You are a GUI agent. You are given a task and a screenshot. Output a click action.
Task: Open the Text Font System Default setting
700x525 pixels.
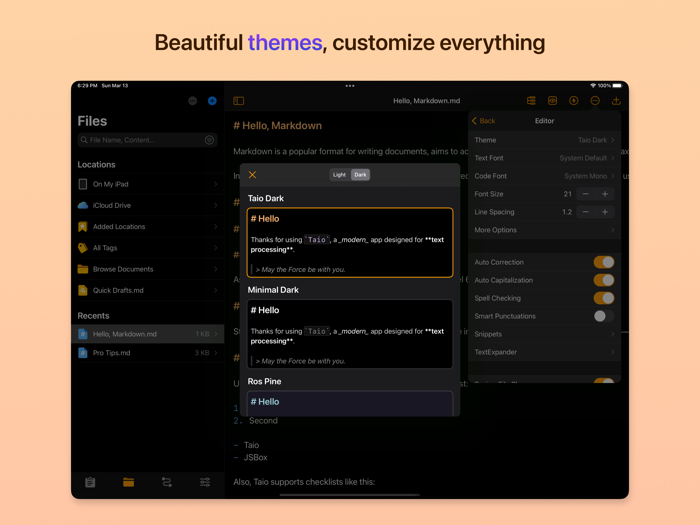(x=545, y=158)
